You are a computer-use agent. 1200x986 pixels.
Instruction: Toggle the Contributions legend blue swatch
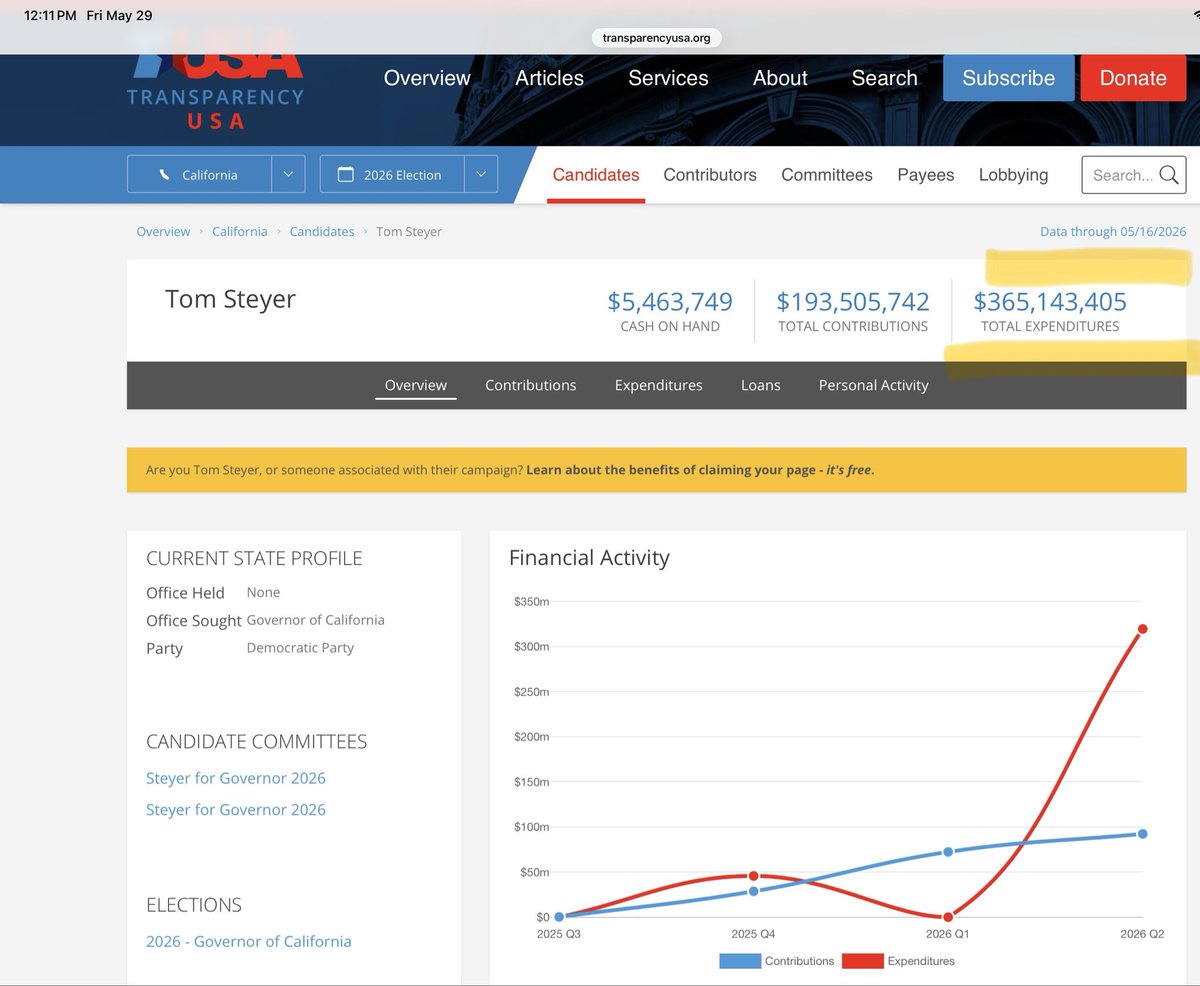tap(739, 961)
